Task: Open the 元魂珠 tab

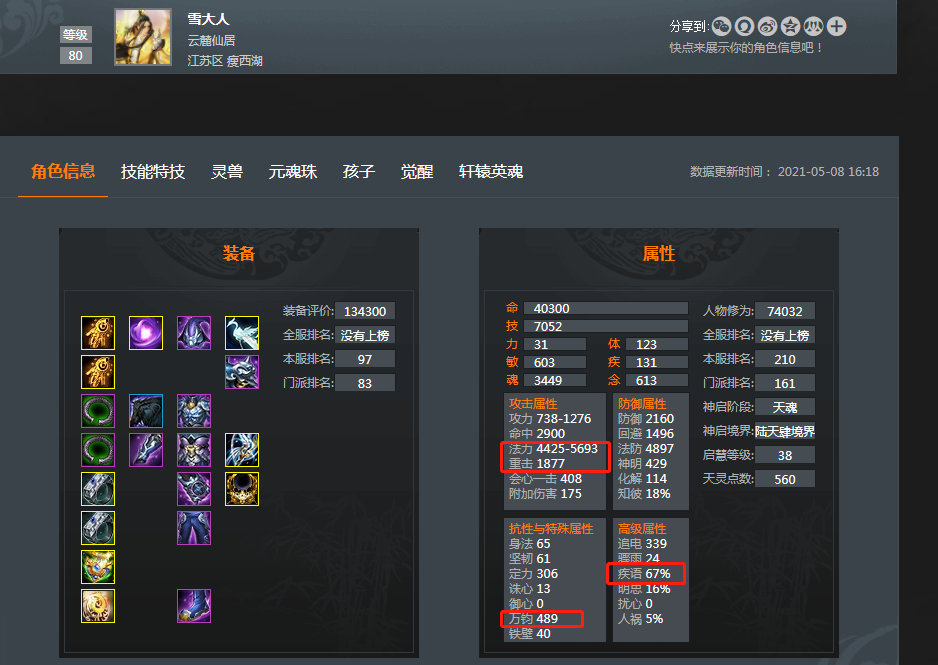Action: click(293, 172)
